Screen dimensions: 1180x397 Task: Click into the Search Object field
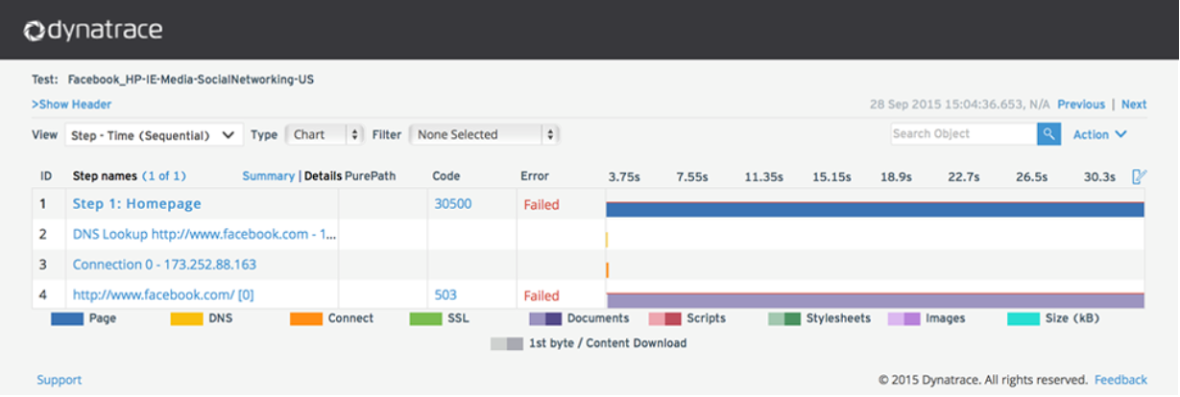tap(963, 134)
